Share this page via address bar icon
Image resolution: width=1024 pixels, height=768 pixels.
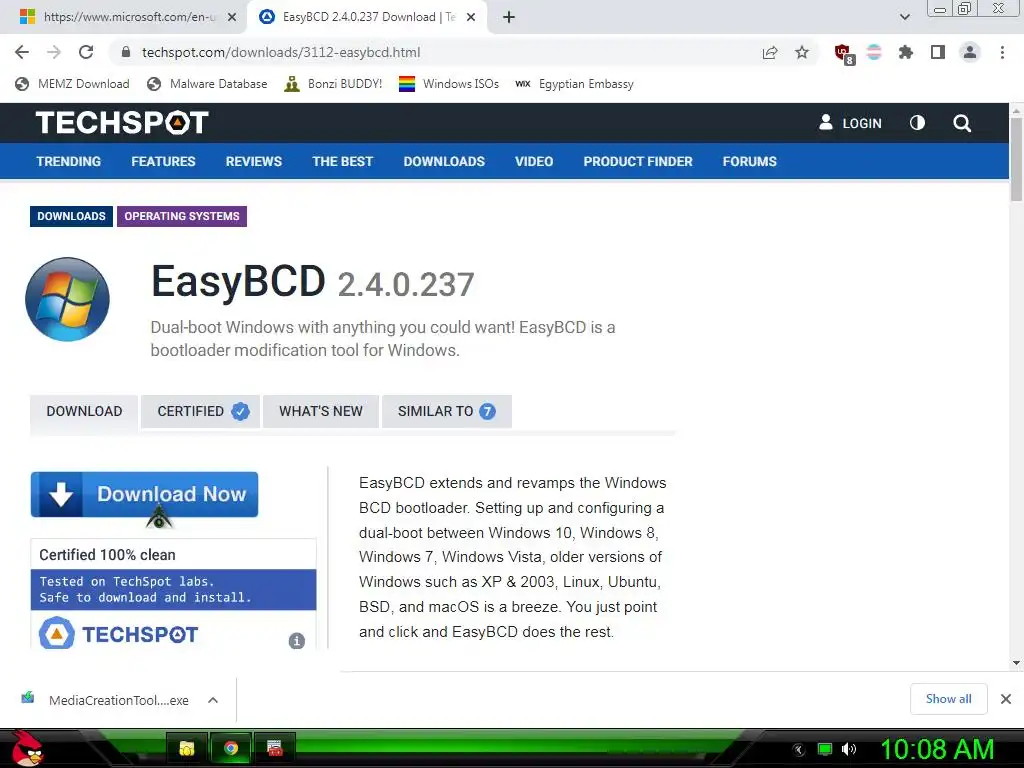click(x=770, y=52)
